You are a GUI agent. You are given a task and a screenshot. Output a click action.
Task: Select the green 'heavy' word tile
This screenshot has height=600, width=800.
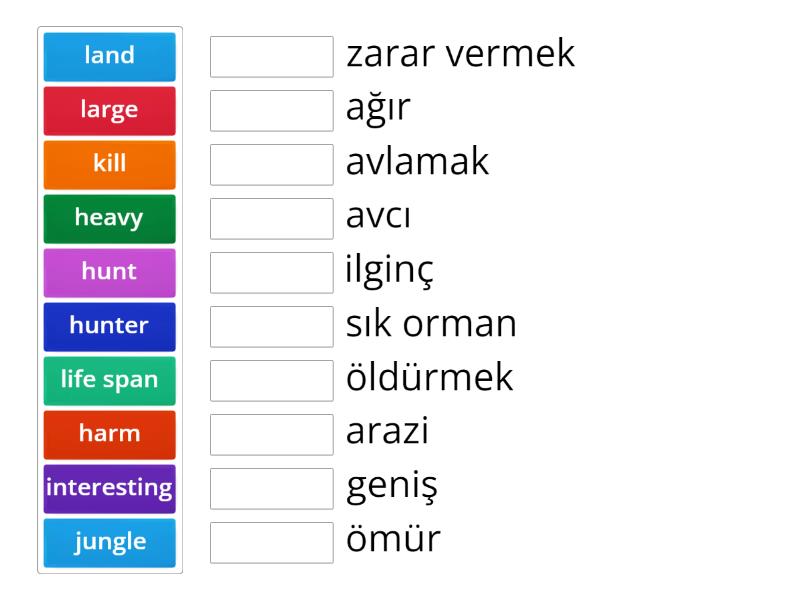110,218
